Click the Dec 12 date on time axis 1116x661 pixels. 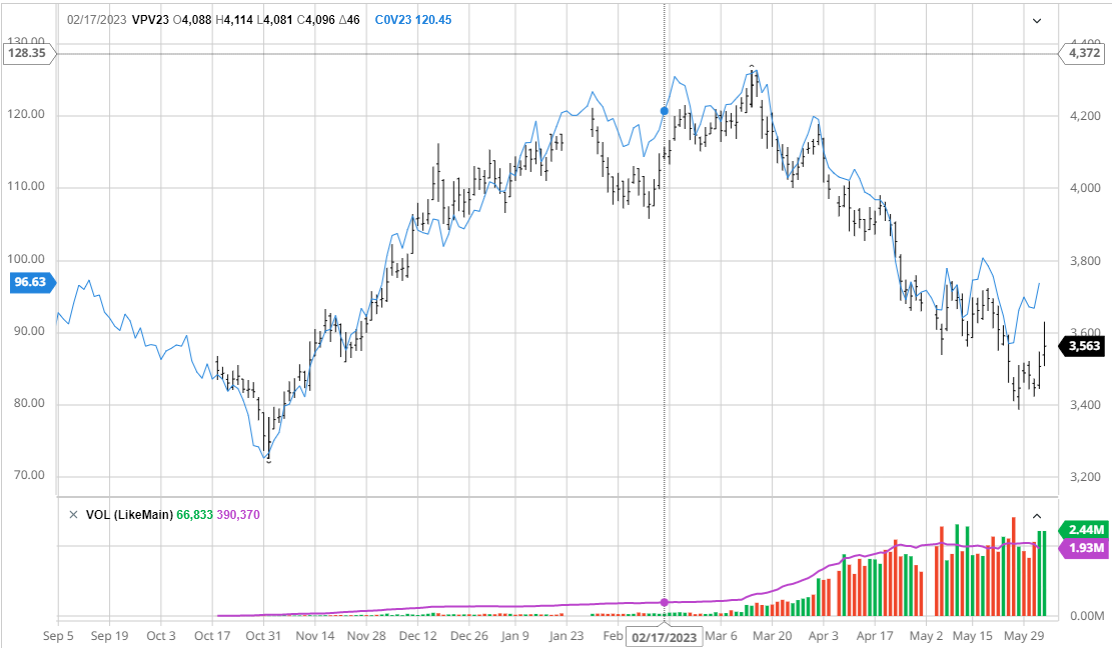point(417,636)
